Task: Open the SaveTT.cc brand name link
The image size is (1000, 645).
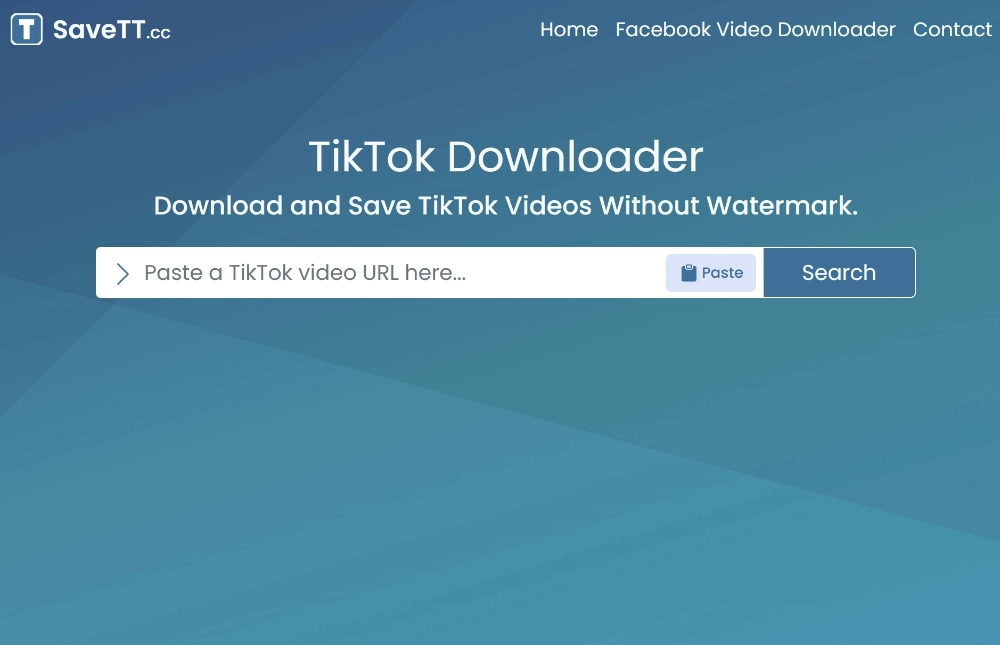Action: (x=112, y=30)
